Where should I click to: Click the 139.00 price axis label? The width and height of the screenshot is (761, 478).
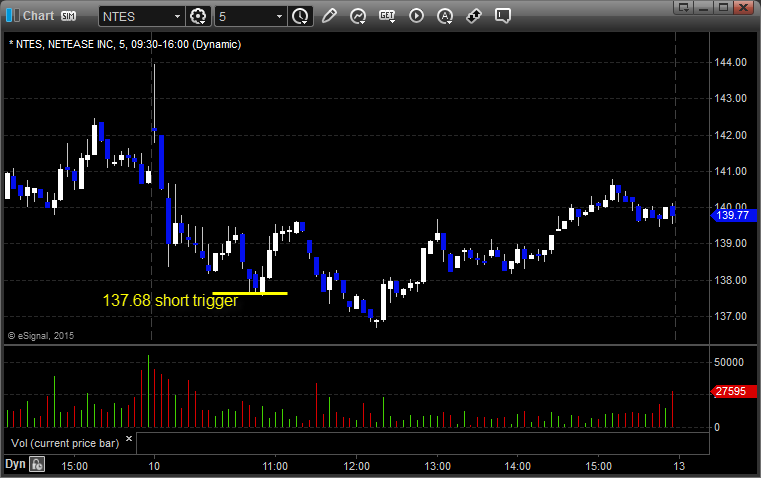point(730,243)
